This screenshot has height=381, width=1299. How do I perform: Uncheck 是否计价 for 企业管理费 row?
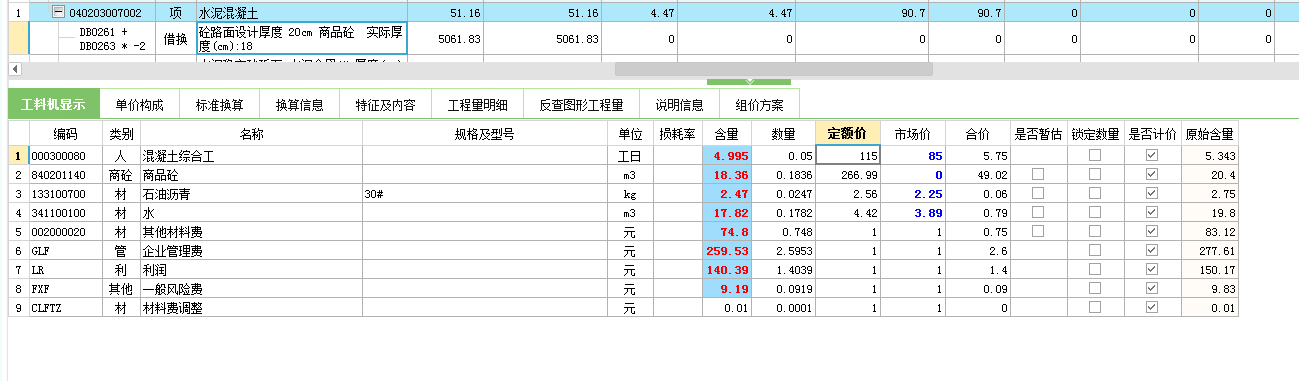point(1151,250)
